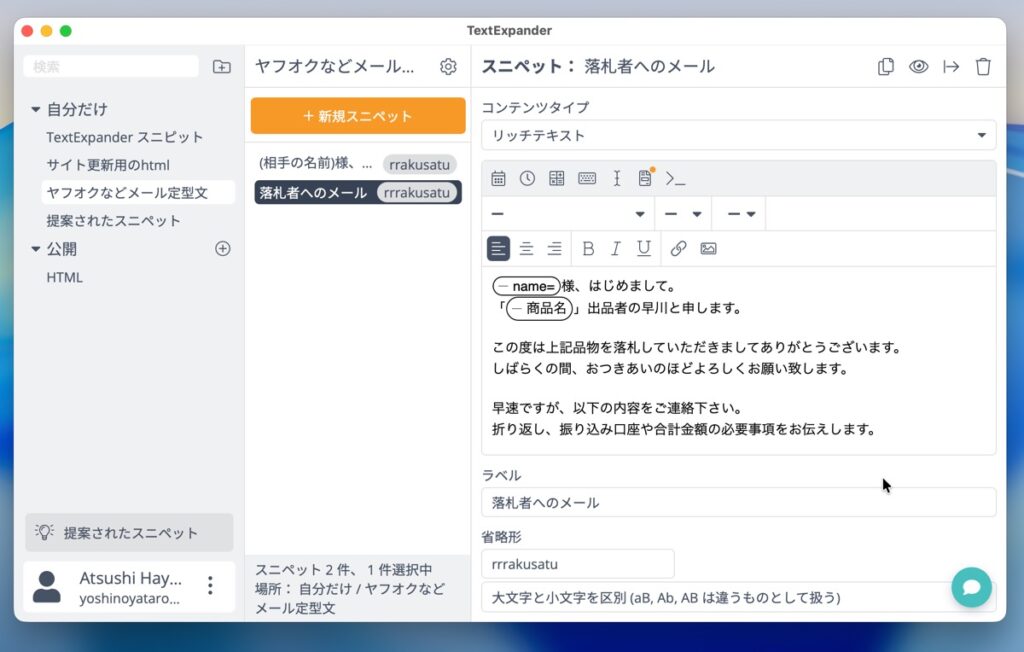Insert a link using the chain icon
This screenshot has height=652, width=1024.
point(678,249)
